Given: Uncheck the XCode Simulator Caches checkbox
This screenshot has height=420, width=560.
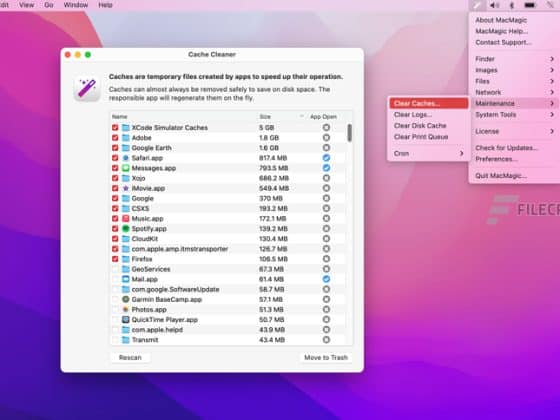Looking at the screenshot, I should (x=115, y=128).
